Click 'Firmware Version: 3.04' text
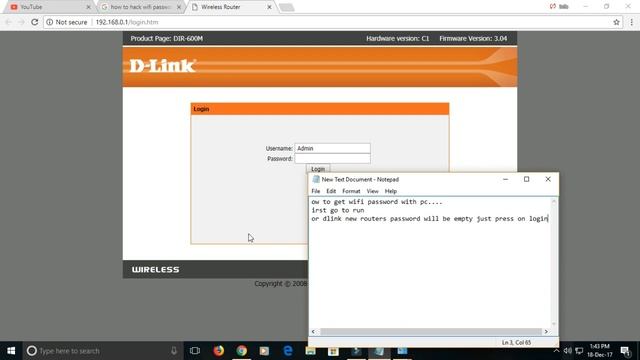This screenshot has width=640, height=360. [473, 38]
